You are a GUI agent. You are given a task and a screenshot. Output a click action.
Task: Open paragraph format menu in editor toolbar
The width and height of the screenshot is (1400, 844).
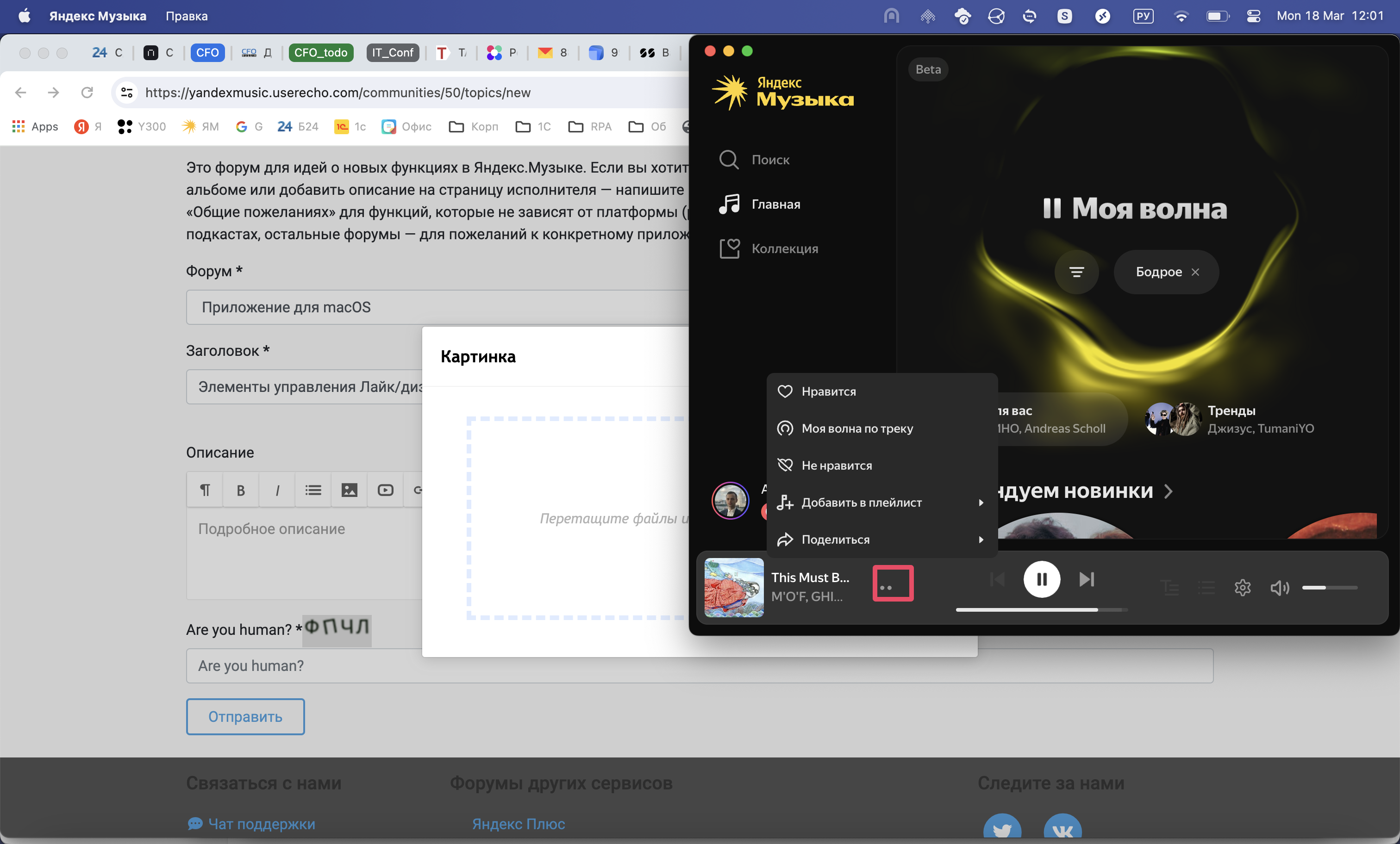[205, 490]
